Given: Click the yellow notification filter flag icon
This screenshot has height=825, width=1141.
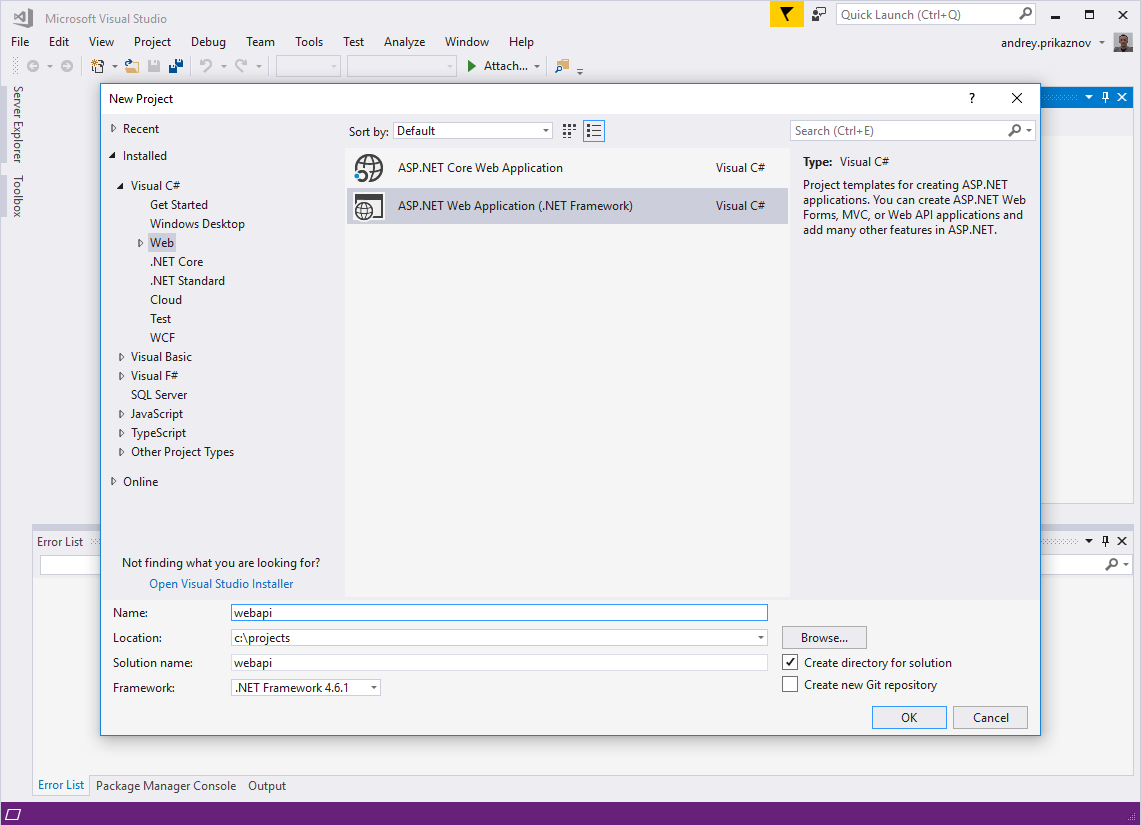Looking at the screenshot, I should (x=787, y=15).
